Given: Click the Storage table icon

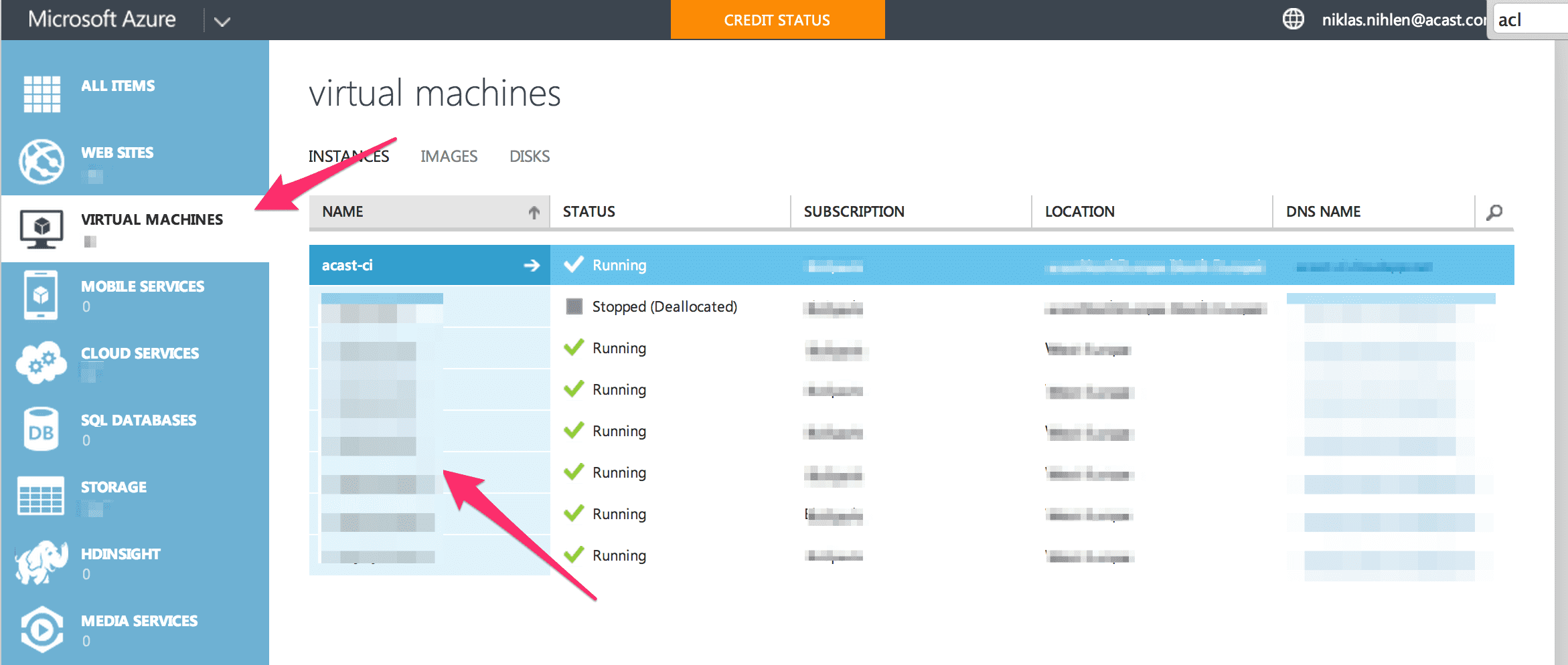Looking at the screenshot, I should click(x=41, y=496).
